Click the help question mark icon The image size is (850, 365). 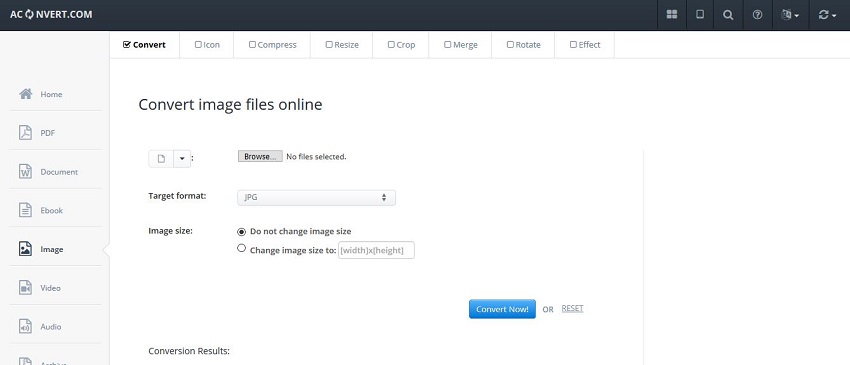pos(757,15)
